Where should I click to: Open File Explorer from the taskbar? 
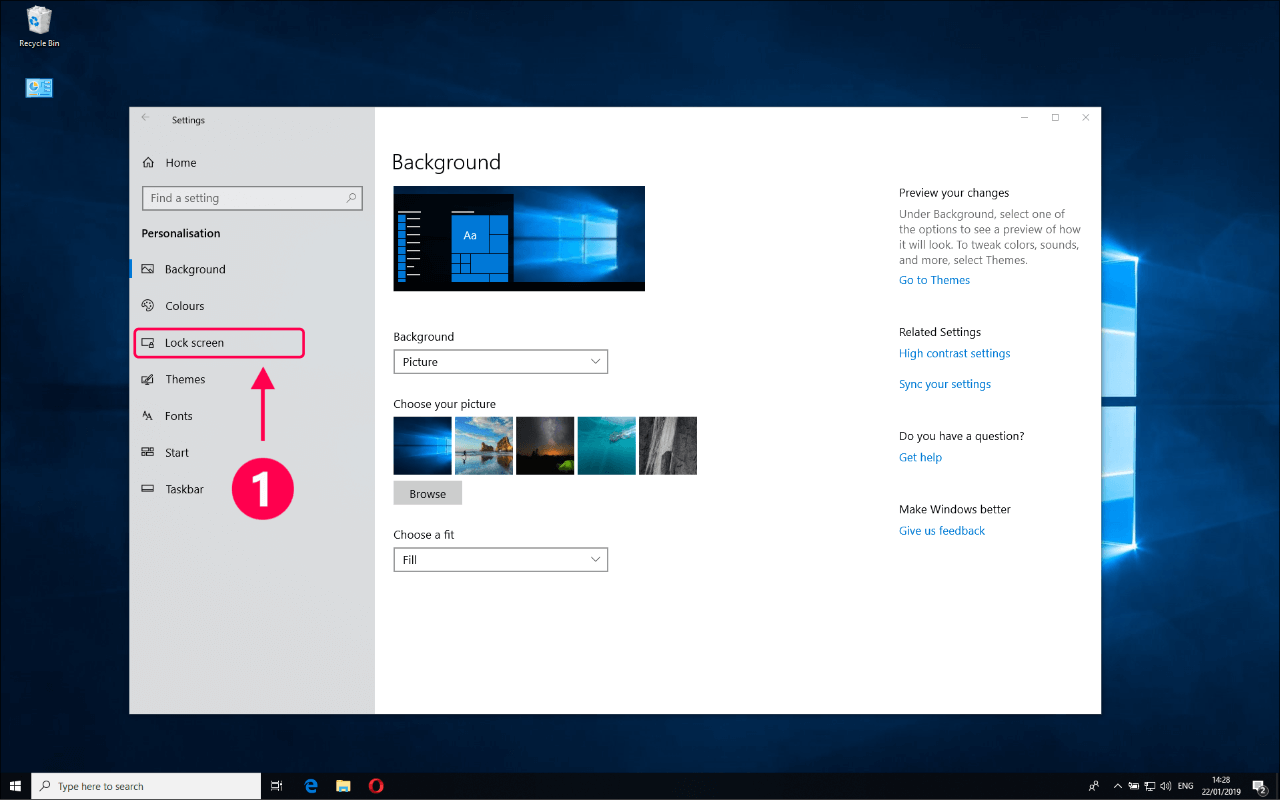click(343, 786)
